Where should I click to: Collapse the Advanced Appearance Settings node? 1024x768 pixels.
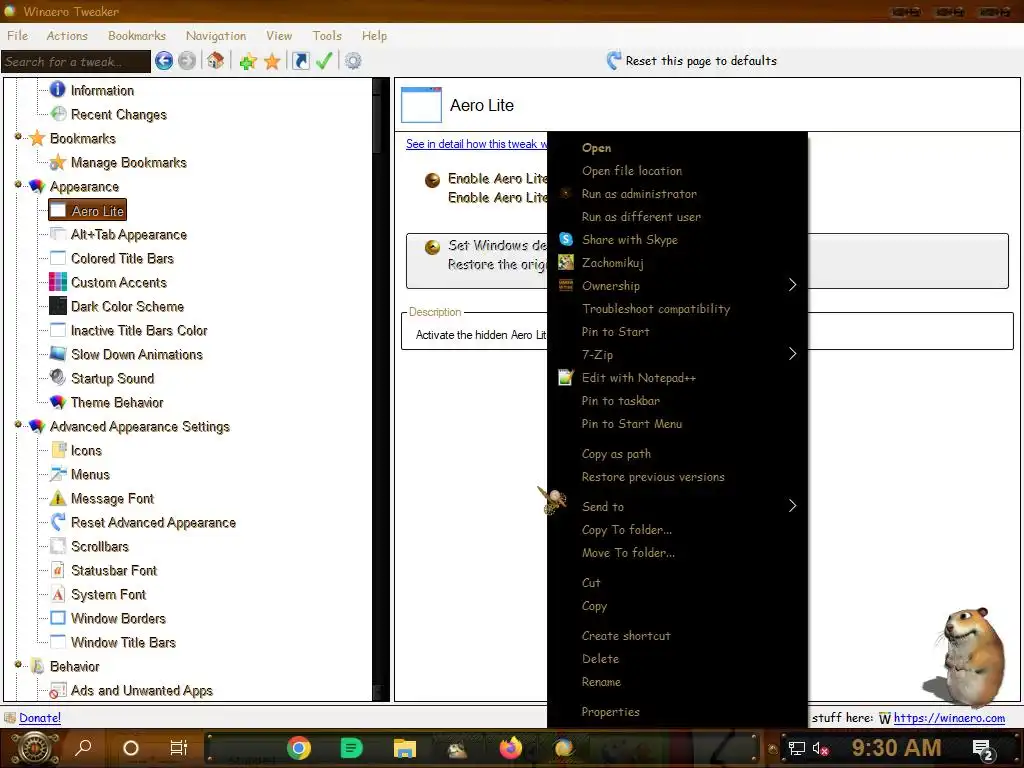tap(18, 425)
